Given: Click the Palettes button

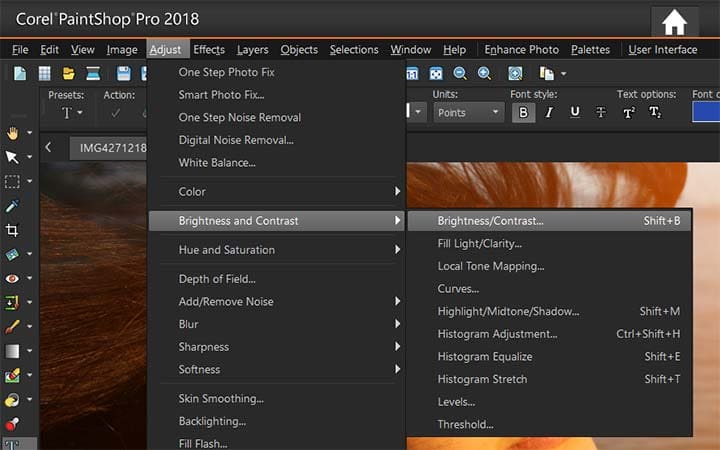Looking at the screenshot, I should [x=590, y=50].
